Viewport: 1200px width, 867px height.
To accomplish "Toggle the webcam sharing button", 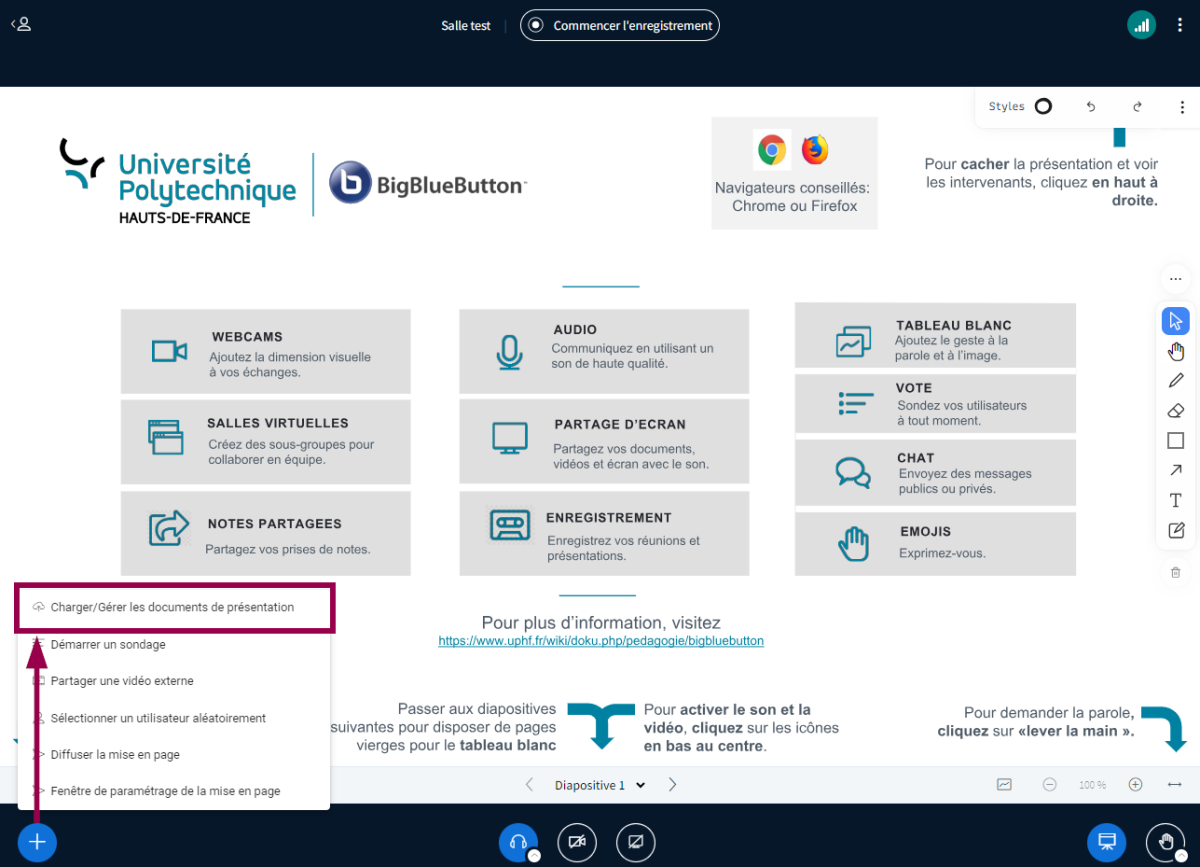I will 576,842.
